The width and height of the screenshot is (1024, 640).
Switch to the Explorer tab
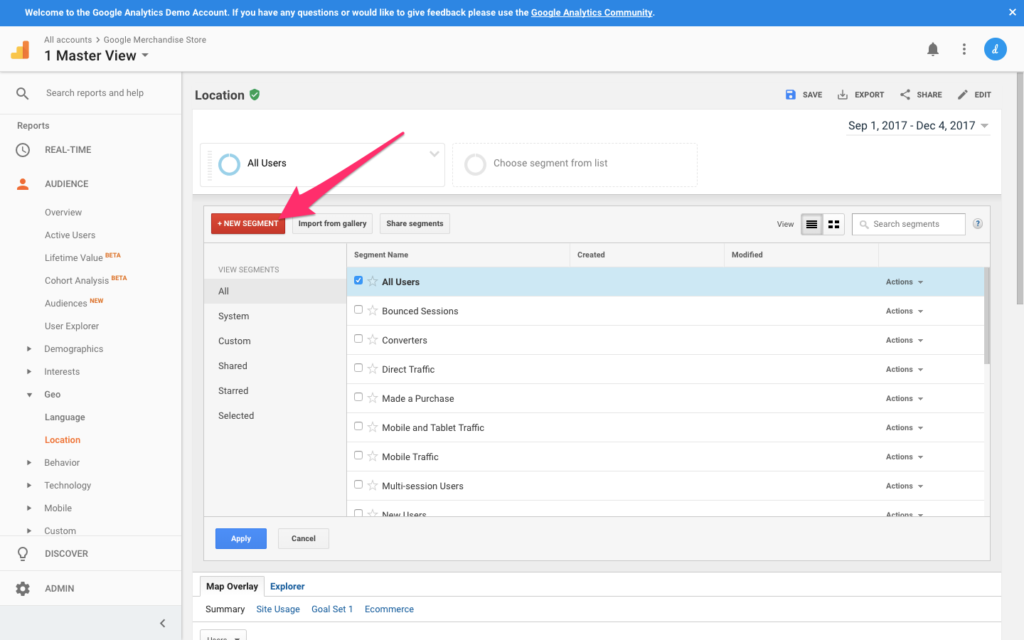(287, 586)
